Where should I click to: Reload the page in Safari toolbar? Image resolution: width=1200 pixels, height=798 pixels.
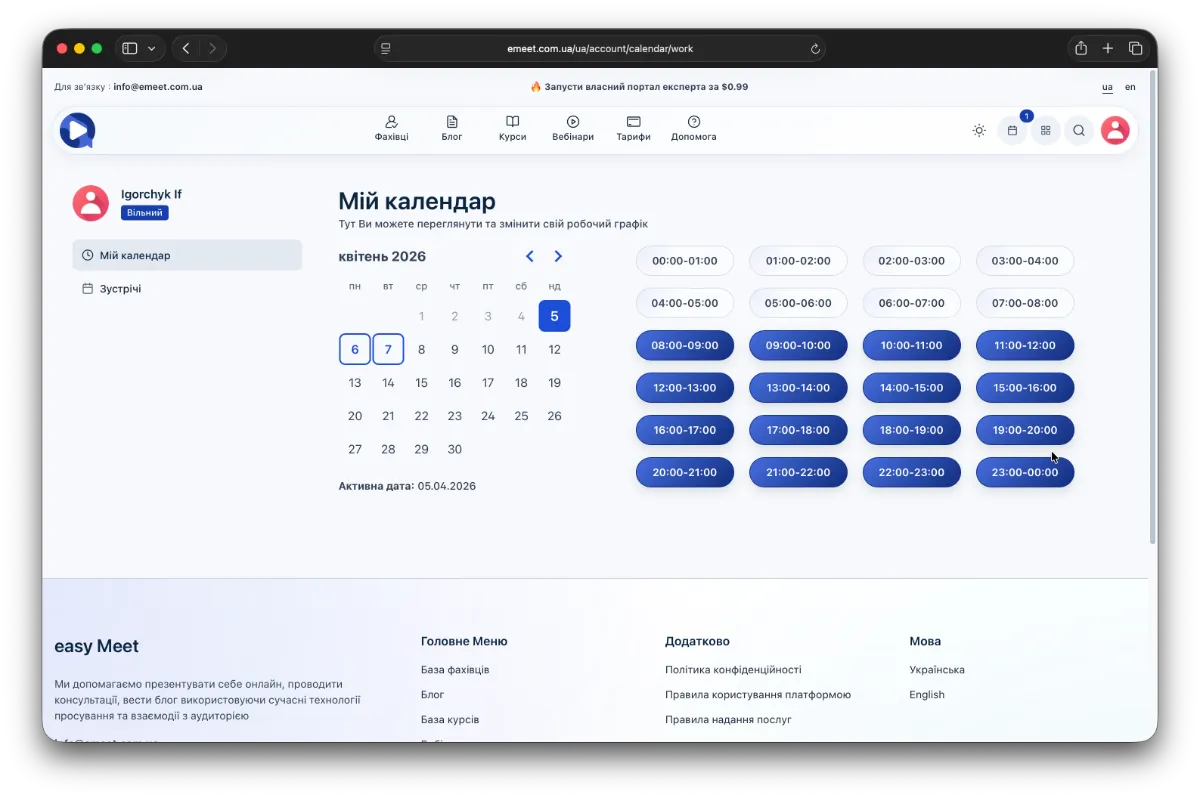pos(815,48)
